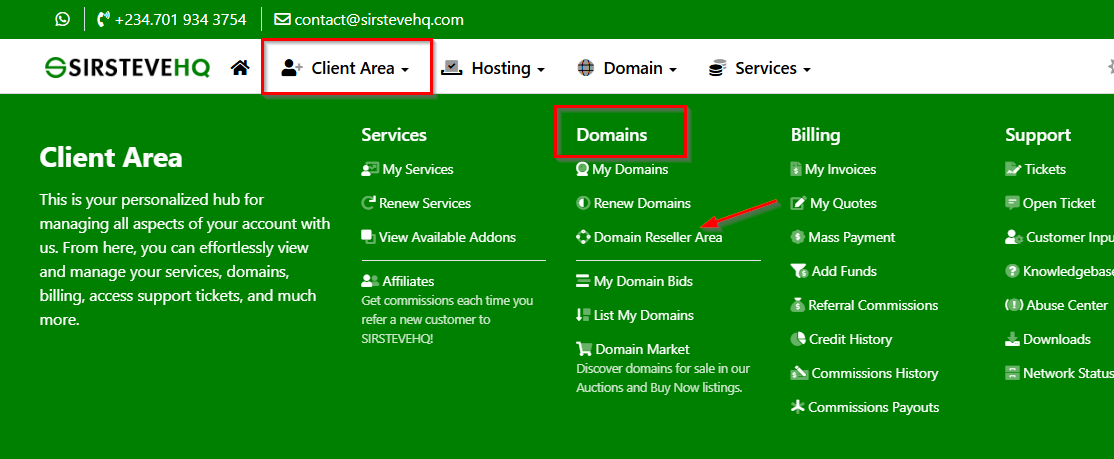View Credit History link

click(850, 340)
